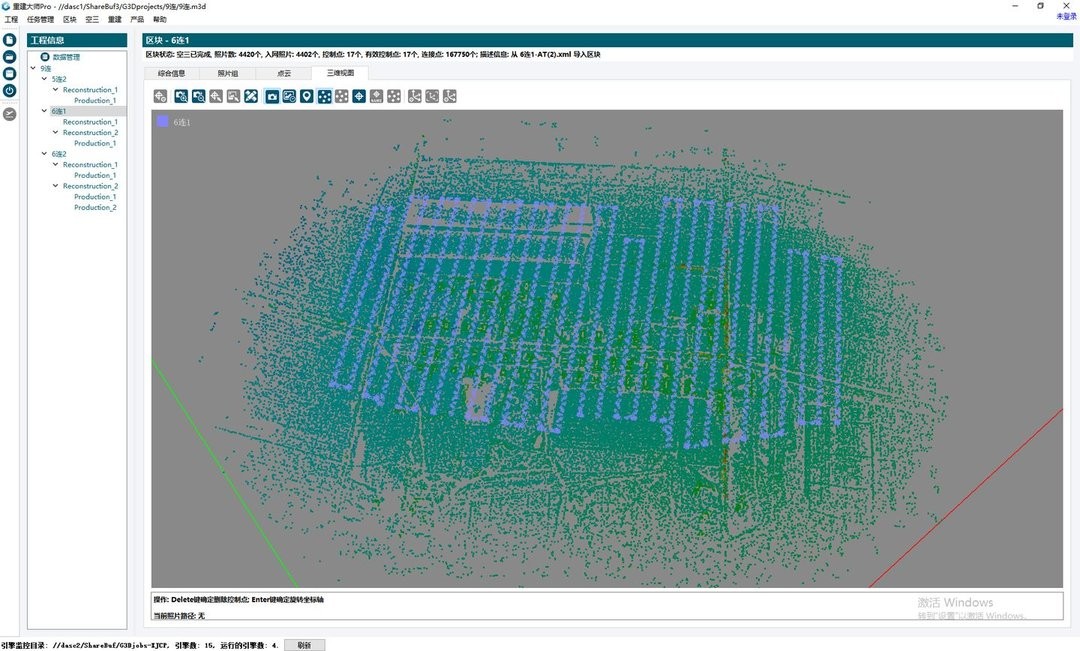Click the new project document icon in sidebar
Viewport: 1080px width, 651px height.
click(10, 40)
